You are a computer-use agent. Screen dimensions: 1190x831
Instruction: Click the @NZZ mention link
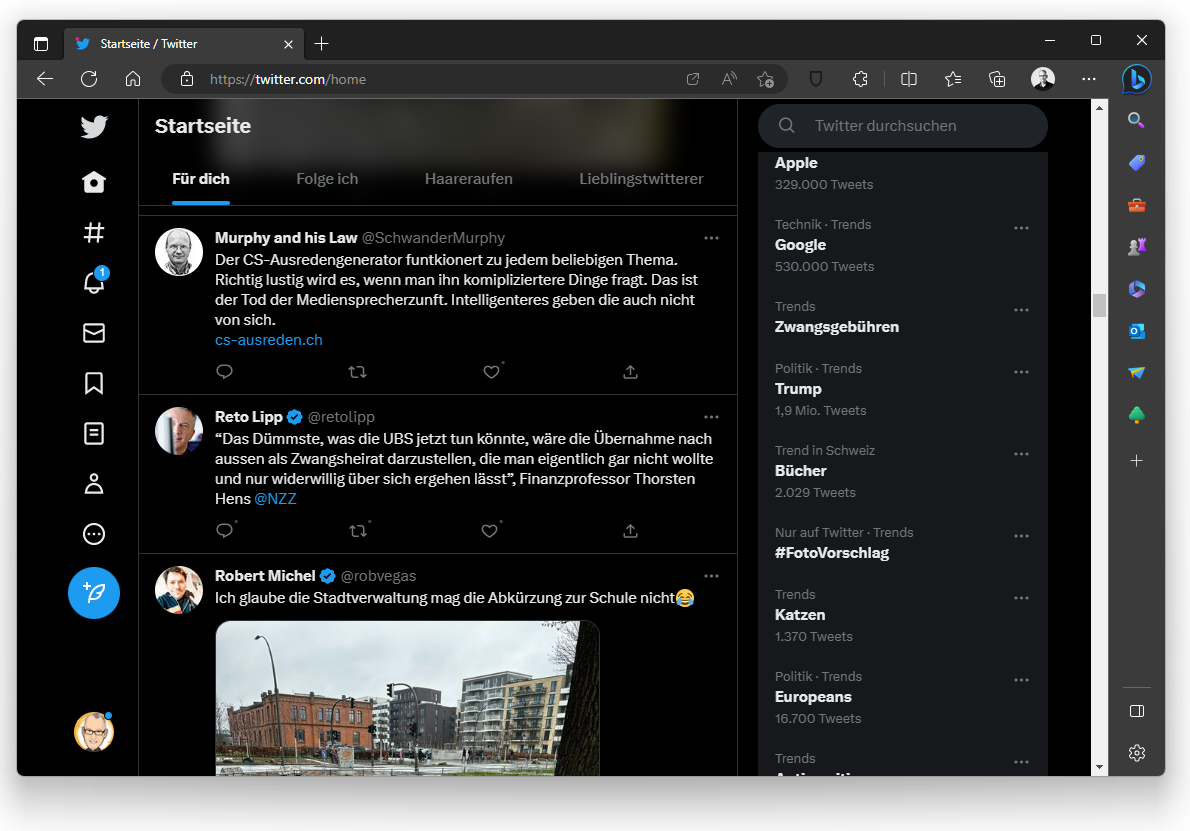pos(275,498)
